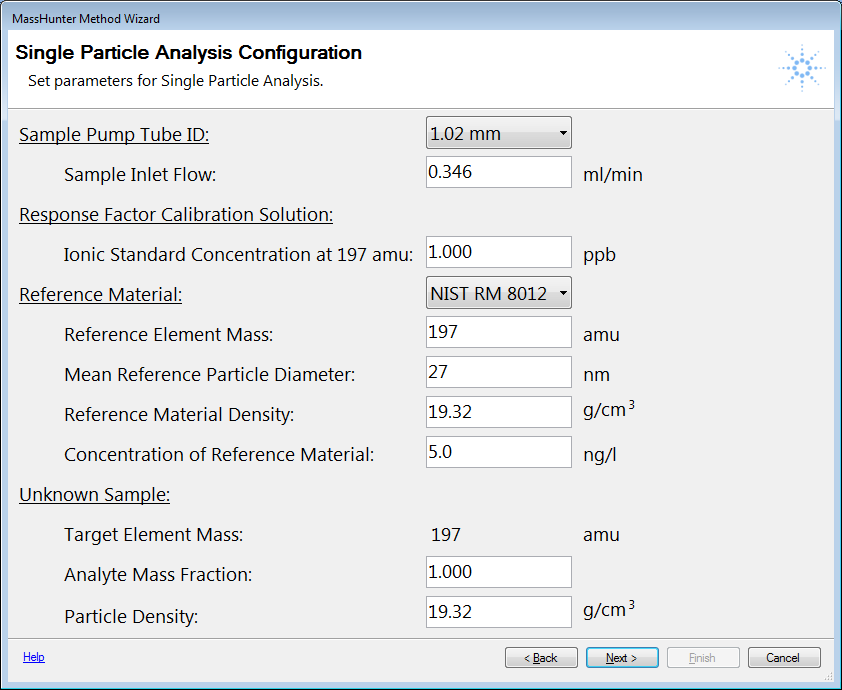Screen dimensions: 842x690
Task: Click the Unknown Sample section heading
Action: [95, 495]
